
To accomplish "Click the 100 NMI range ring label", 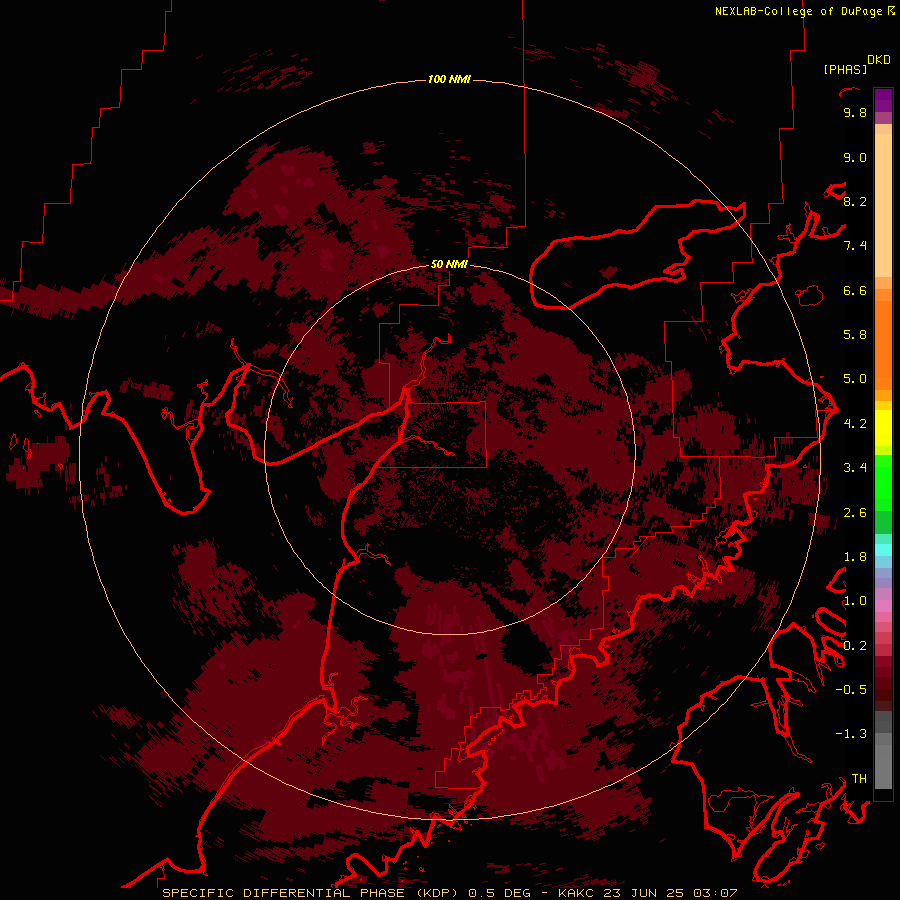I will coord(449,79).
